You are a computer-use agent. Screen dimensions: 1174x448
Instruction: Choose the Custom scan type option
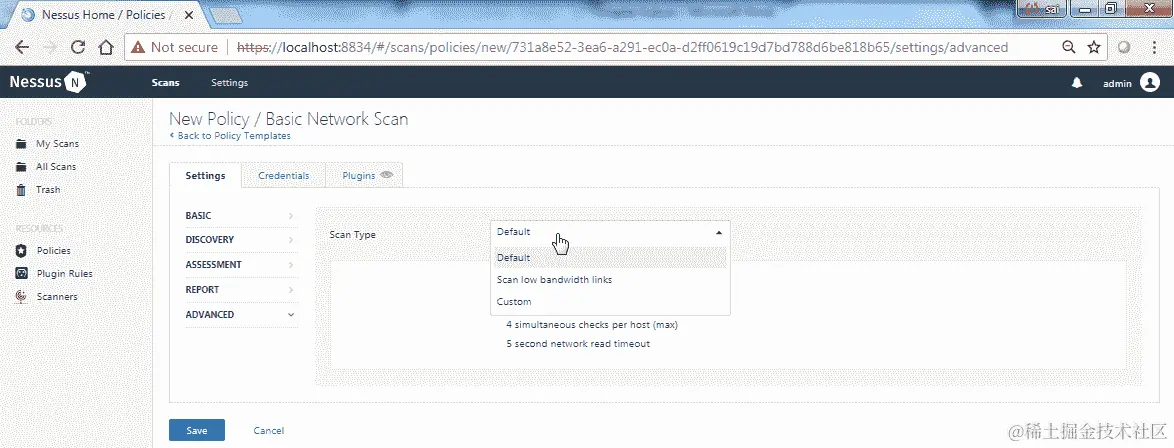(610, 302)
